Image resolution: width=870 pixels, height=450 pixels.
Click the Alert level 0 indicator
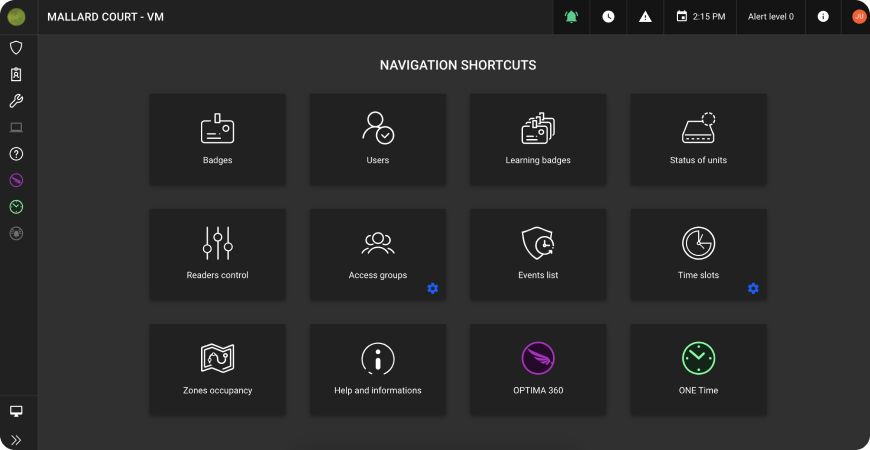tap(770, 17)
